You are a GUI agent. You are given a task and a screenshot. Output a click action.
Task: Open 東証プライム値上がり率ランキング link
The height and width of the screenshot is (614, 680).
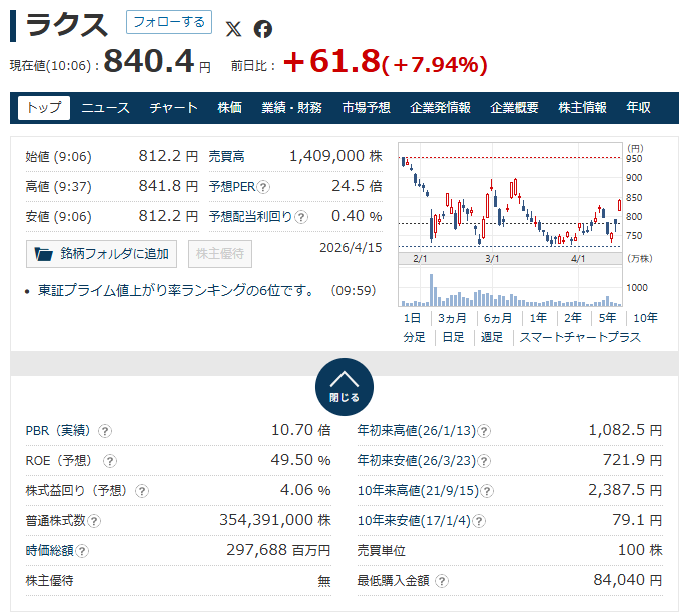click(x=175, y=290)
